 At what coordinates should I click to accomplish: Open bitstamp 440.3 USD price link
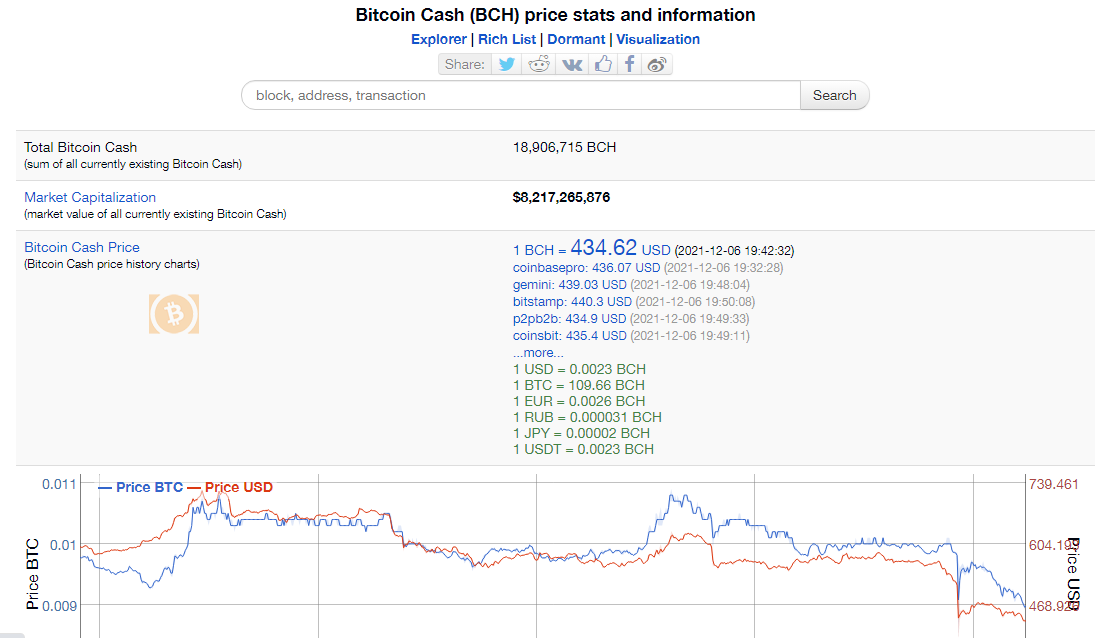pyautogui.click(x=572, y=302)
